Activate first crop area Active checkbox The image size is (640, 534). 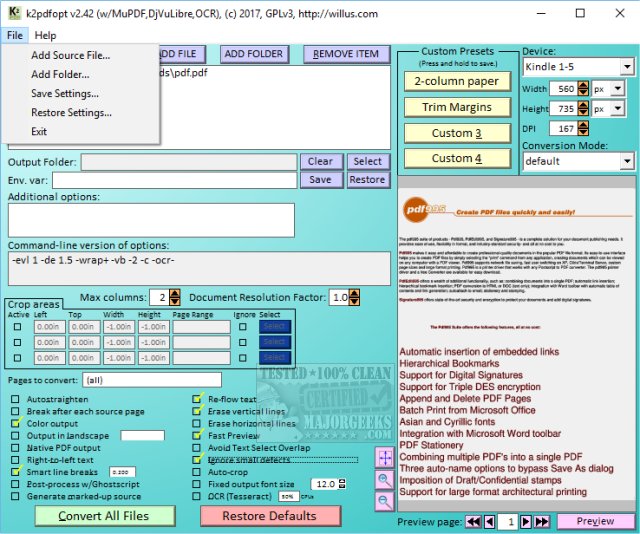pyautogui.click(x=17, y=327)
